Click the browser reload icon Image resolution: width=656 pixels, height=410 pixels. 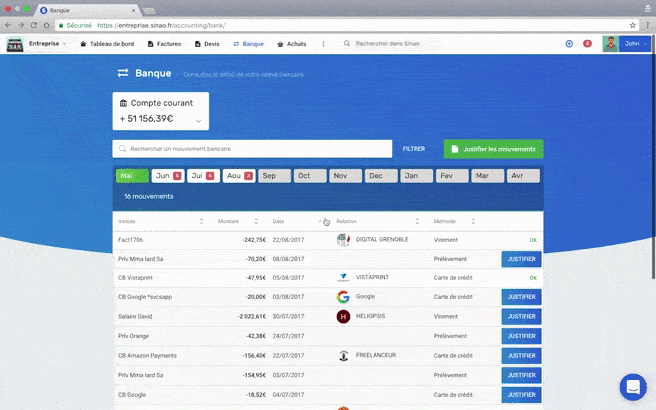[34, 25]
